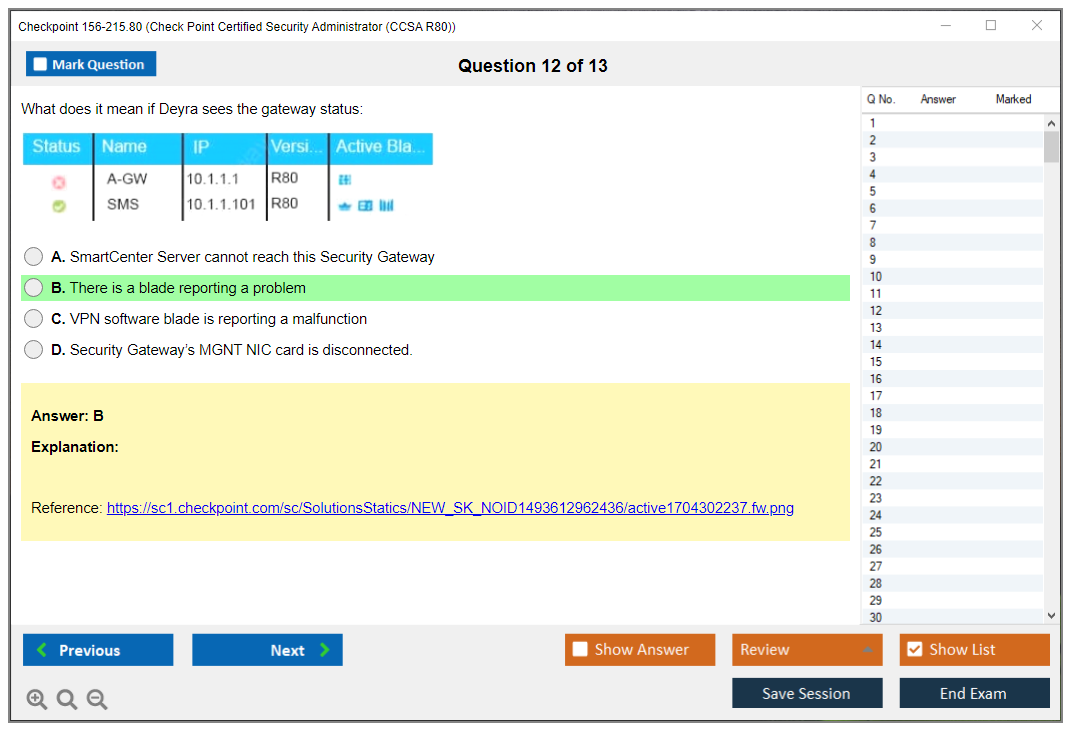Viewport: 1075px width, 735px height.
Task: Click the A-GW firewall blade icon
Action: click(x=345, y=180)
